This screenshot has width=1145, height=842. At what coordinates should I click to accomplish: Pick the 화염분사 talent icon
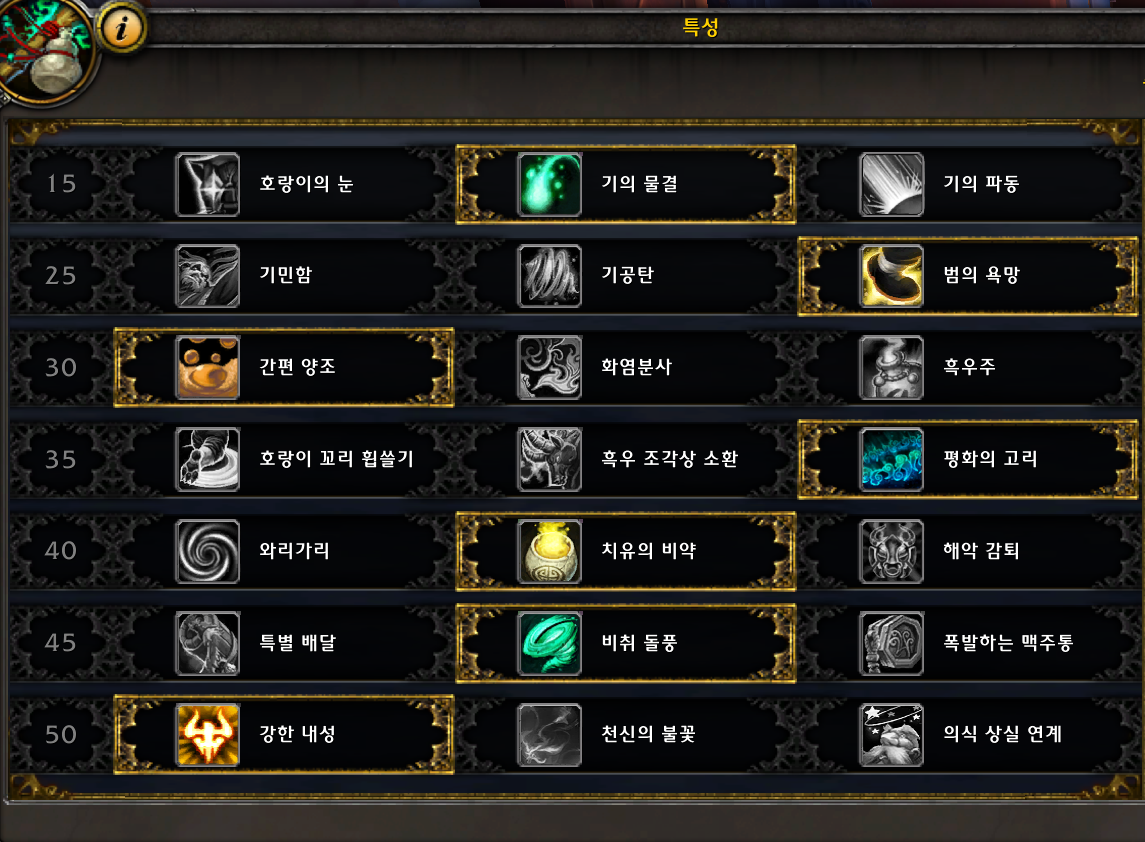(549, 367)
